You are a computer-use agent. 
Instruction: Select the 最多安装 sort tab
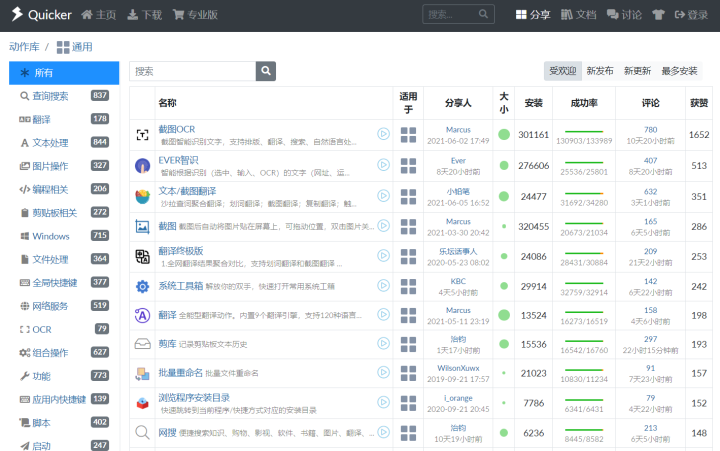tap(679, 71)
